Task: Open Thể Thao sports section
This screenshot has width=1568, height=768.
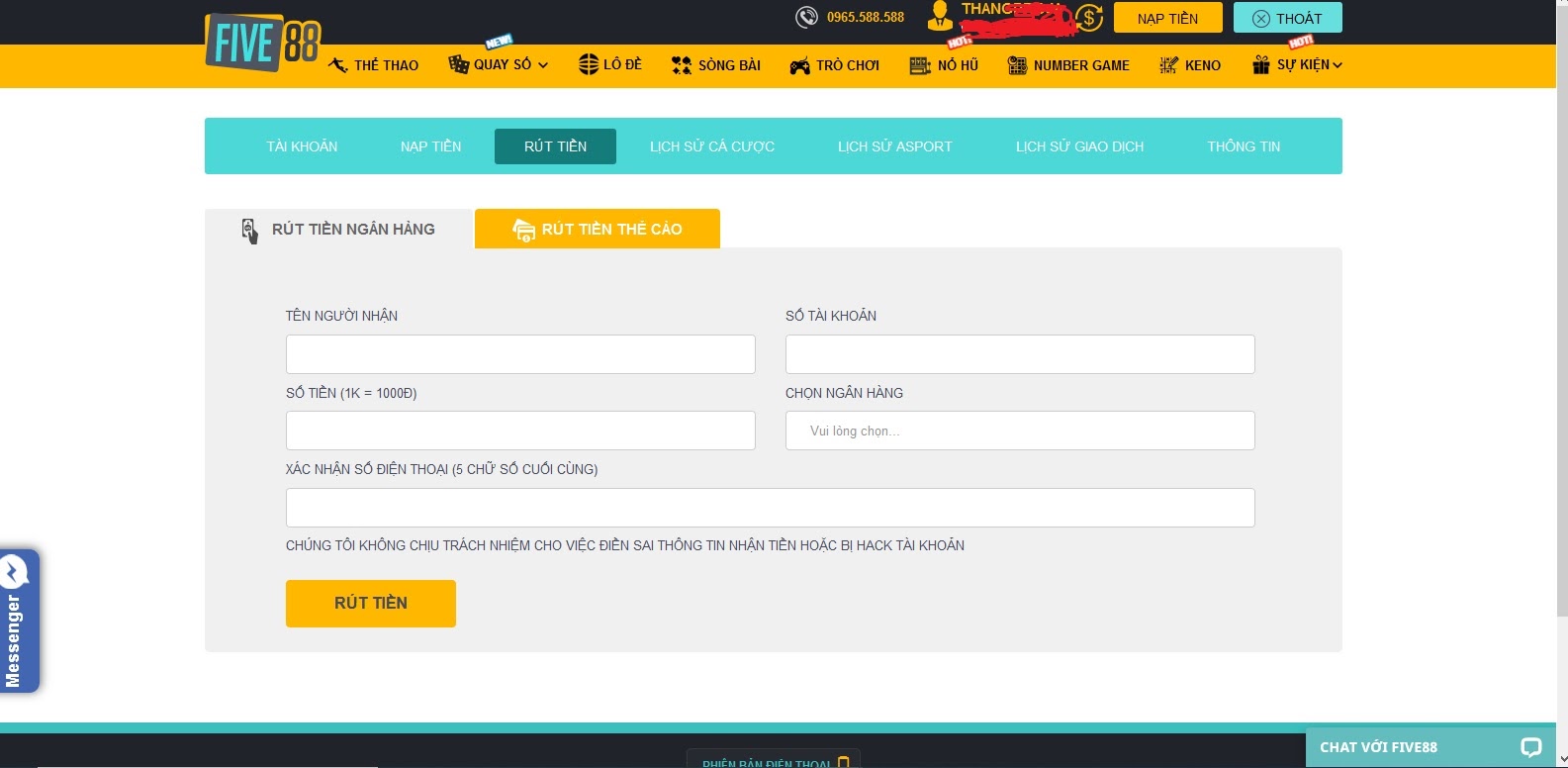Action: pos(374,65)
